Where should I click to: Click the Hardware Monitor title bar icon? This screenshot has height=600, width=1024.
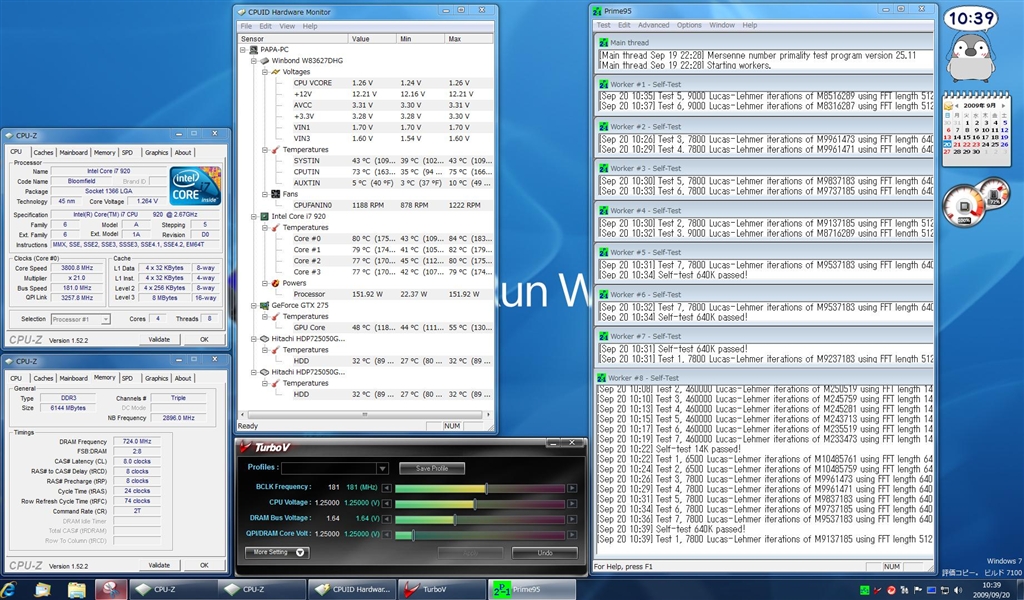[x=242, y=12]
